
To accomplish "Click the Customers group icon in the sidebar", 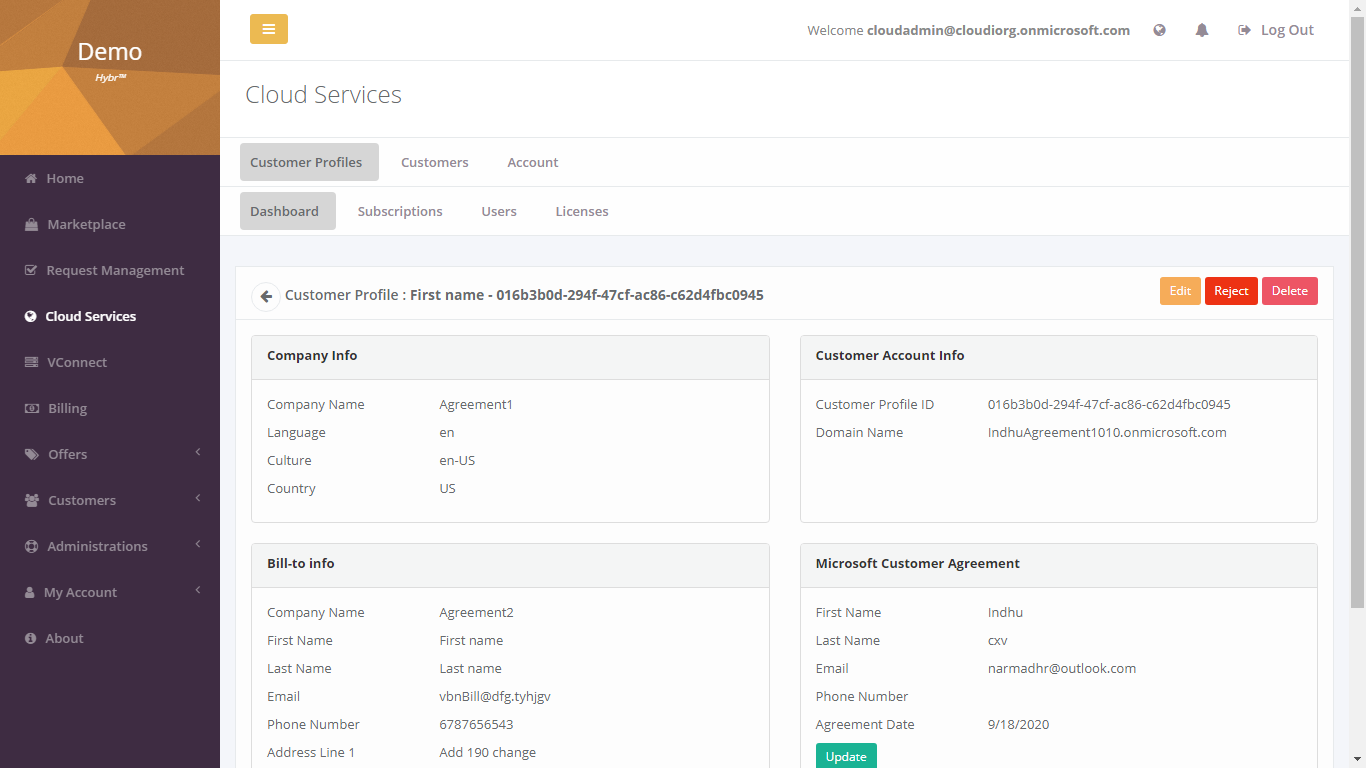I will pos(32,500).
